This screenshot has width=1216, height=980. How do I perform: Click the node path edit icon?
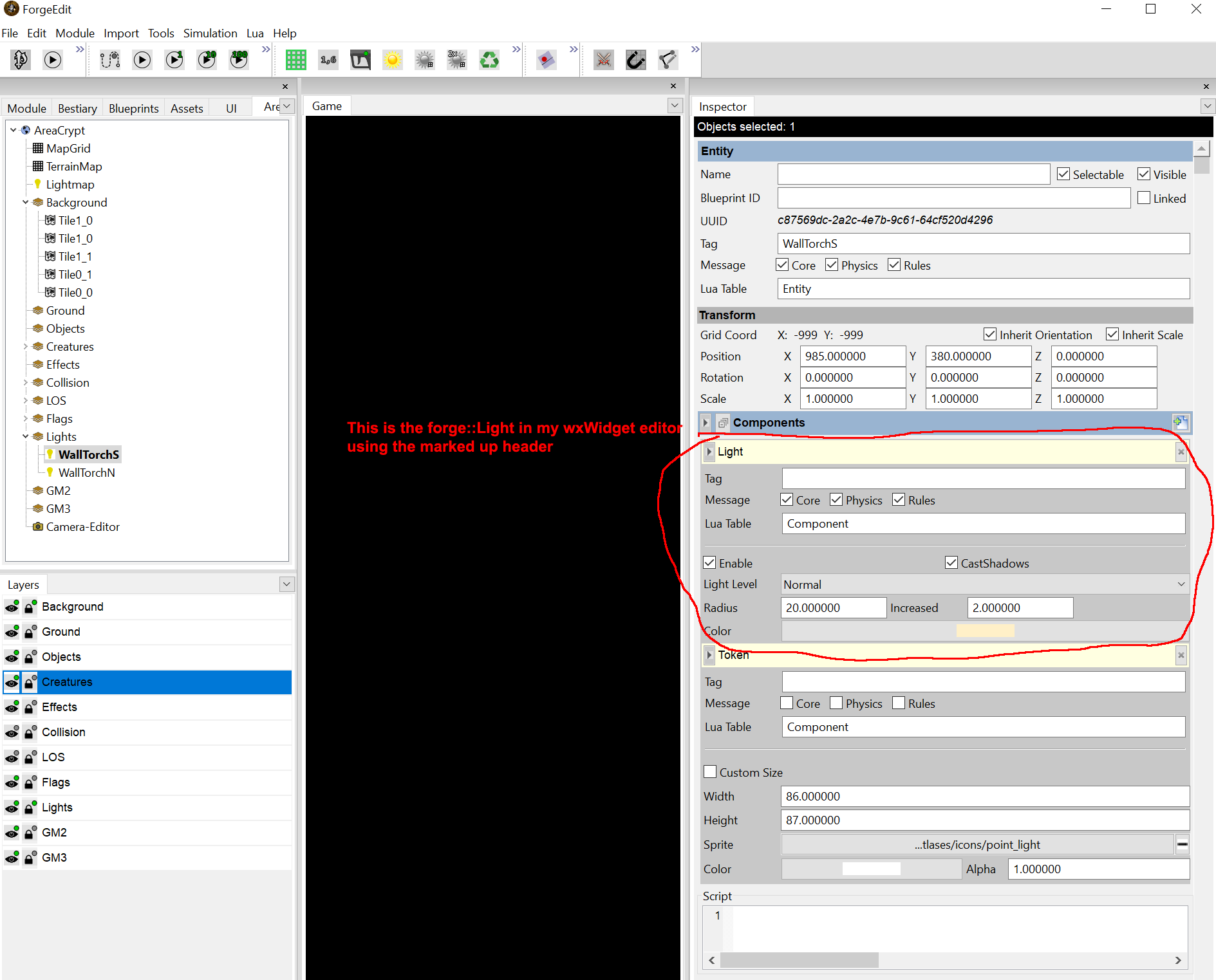(x=668, y=60)
